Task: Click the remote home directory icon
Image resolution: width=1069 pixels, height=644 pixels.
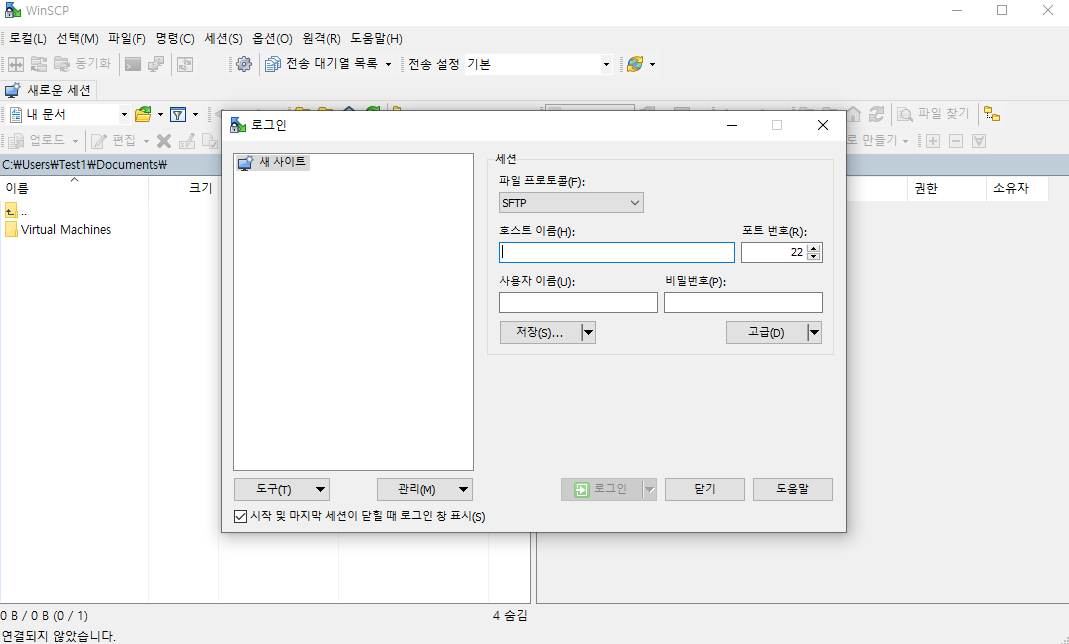Action: [853, 114]
